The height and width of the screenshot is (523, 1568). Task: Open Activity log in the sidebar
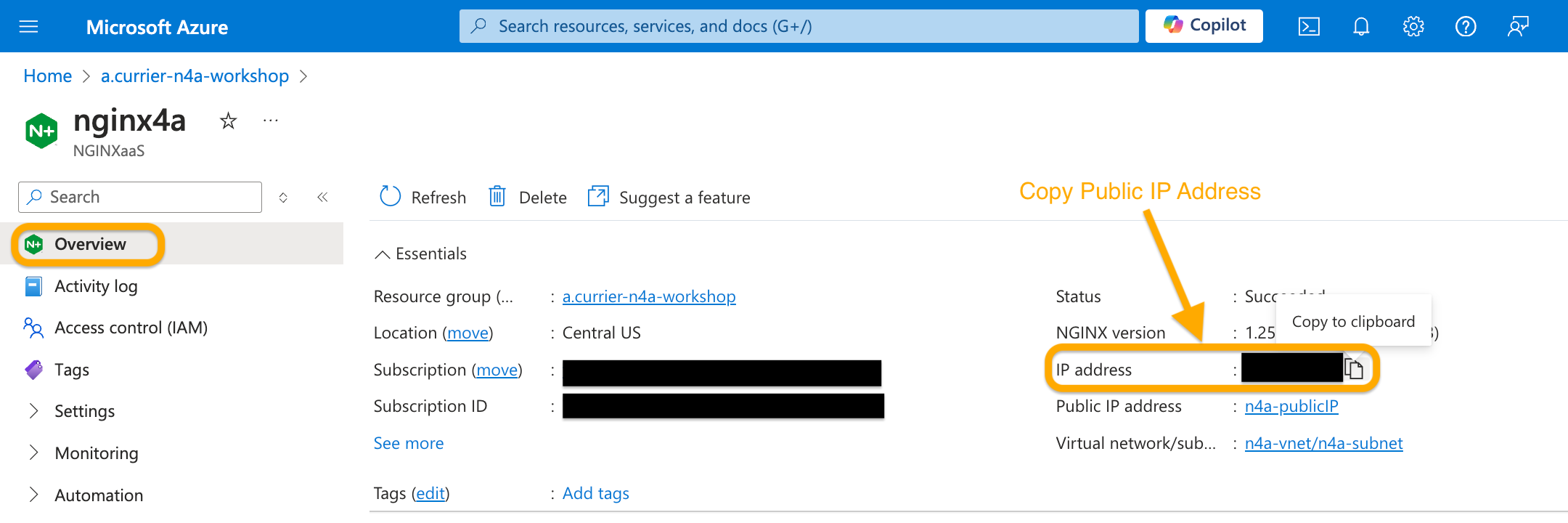coord(96,286)
